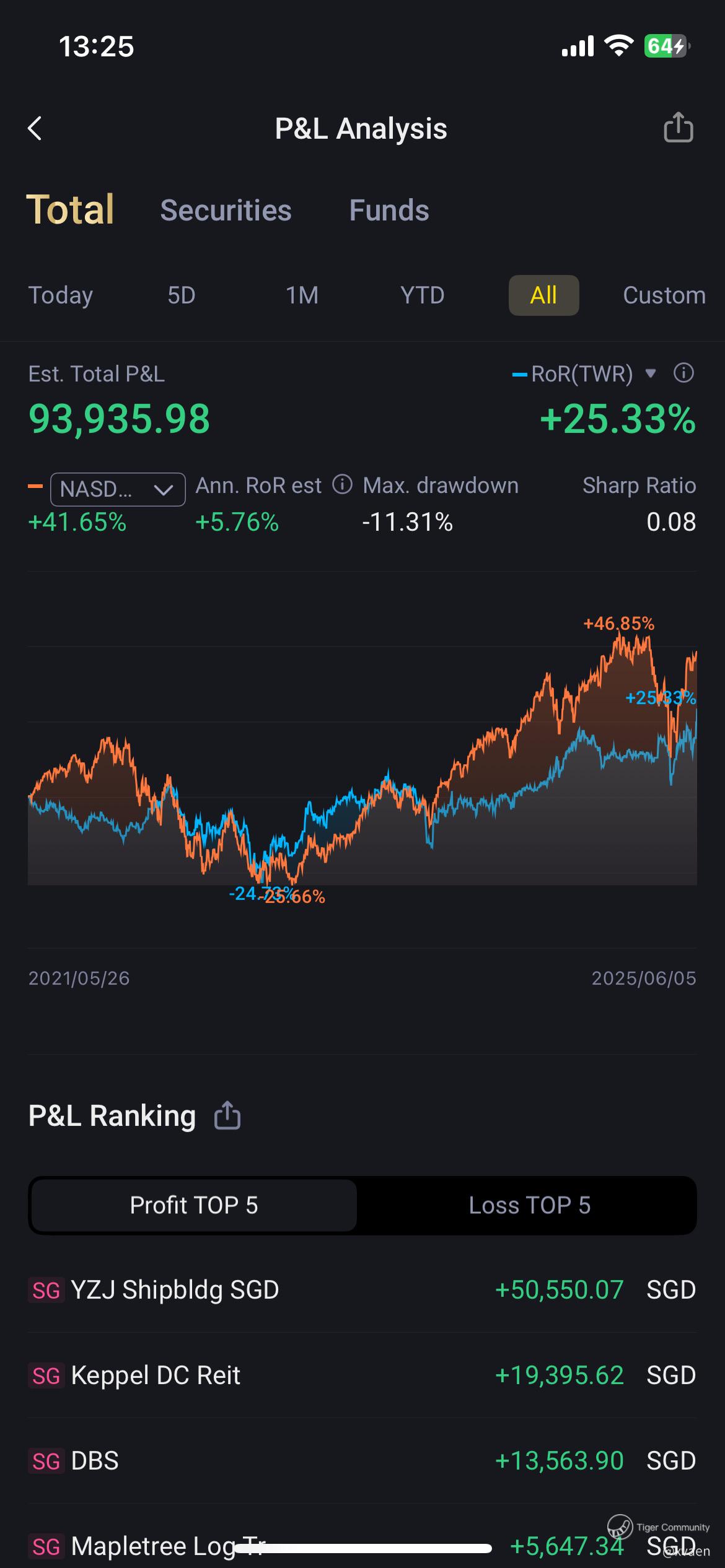The width and height of the screenshot is (725, 1568).
Task: Open the YZJ Shipbldg SGD row
Action: tap(362, 1291)
